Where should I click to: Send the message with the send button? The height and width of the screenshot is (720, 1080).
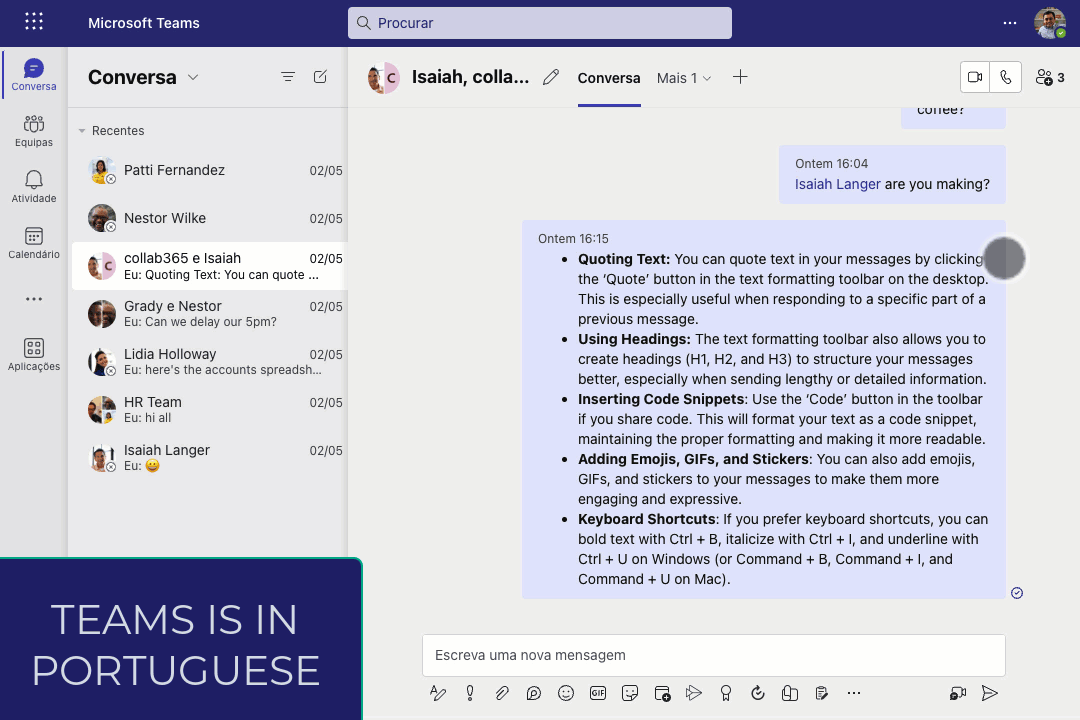(x=990, y=692)
